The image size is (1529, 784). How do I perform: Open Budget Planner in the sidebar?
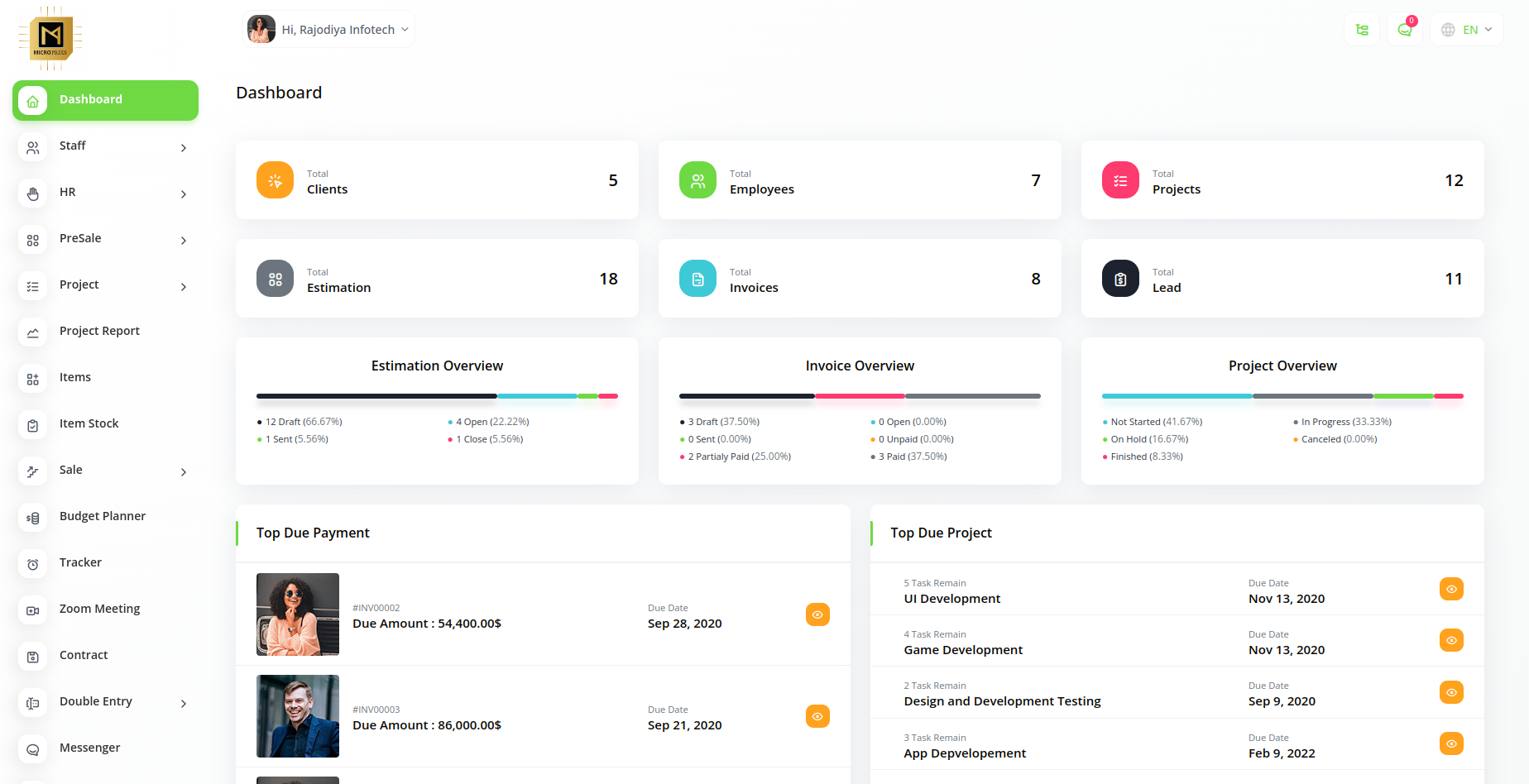click(x=103, y=516)
